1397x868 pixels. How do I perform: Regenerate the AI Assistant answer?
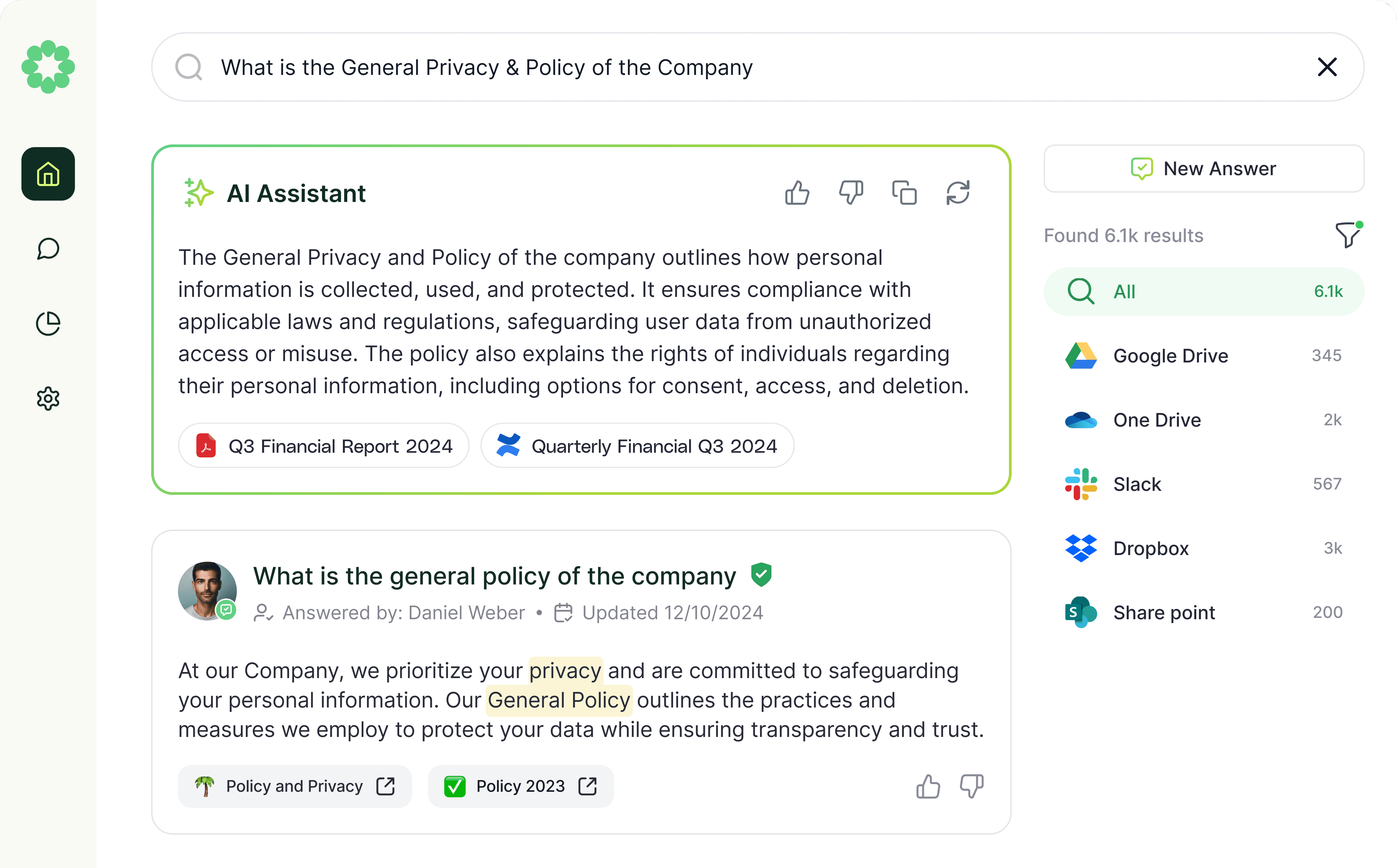click(958, 193)
